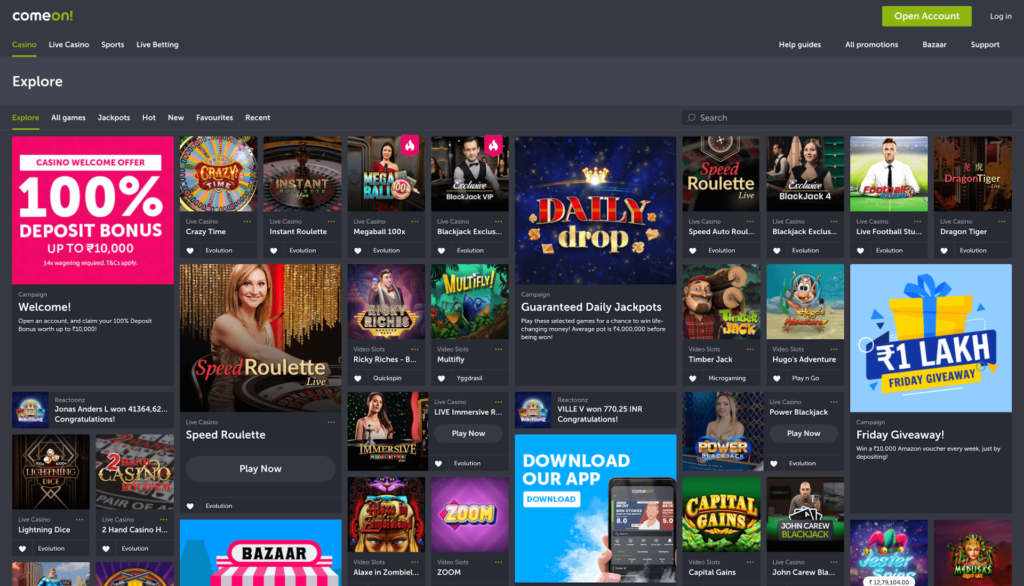Click heart icon on Ricky Riches card
The width and height of the screenshot is (1024, 586).
point(358,378)
